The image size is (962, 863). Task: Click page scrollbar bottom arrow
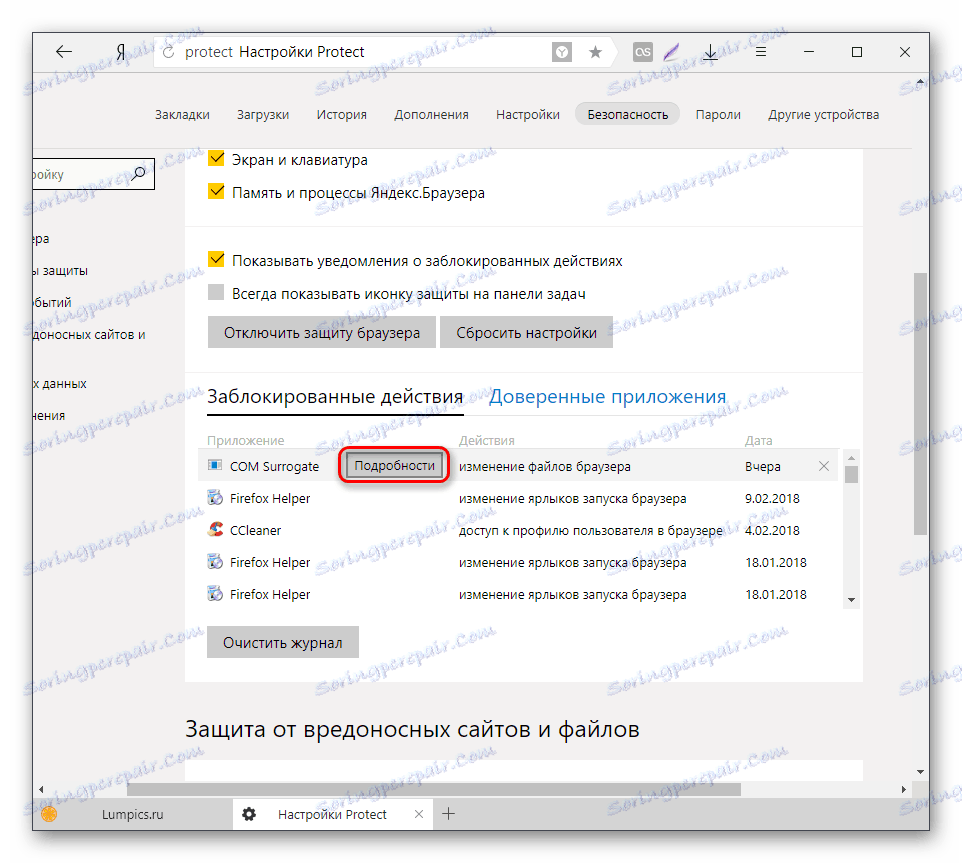[x=920, y=772]
